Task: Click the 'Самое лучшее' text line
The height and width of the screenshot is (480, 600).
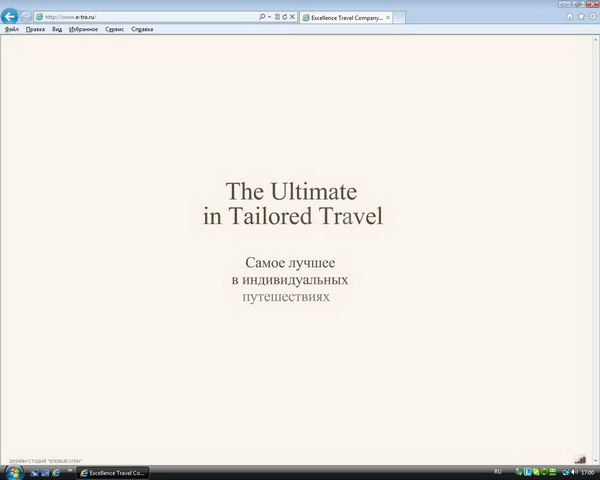Action: [x=290, y=263]
